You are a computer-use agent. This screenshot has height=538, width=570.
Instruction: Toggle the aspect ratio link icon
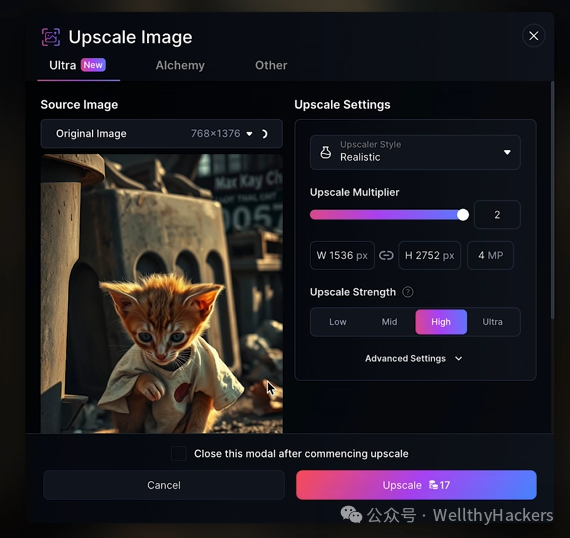tap(386, 256)
